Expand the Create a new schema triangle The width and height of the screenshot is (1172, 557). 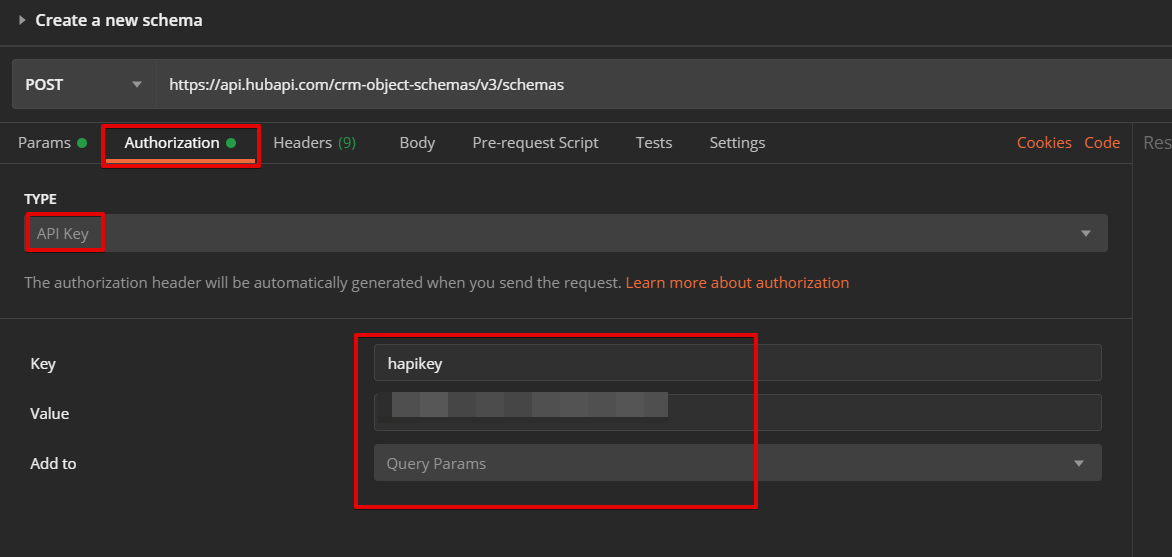pyautogui.click(x=22, y=20)
